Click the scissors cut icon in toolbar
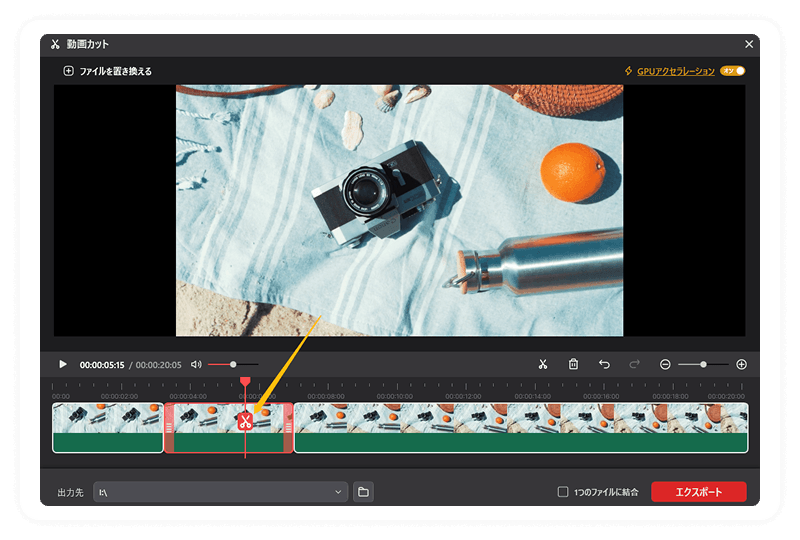The image size is (800, 540). [x=543, y=364]
